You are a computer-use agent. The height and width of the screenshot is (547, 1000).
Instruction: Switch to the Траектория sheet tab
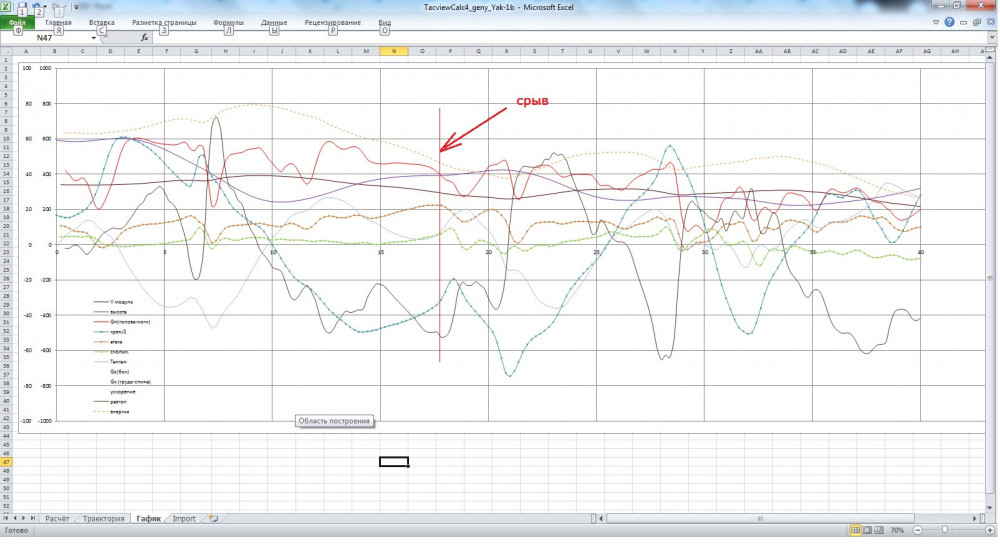[x=103, y=519]
